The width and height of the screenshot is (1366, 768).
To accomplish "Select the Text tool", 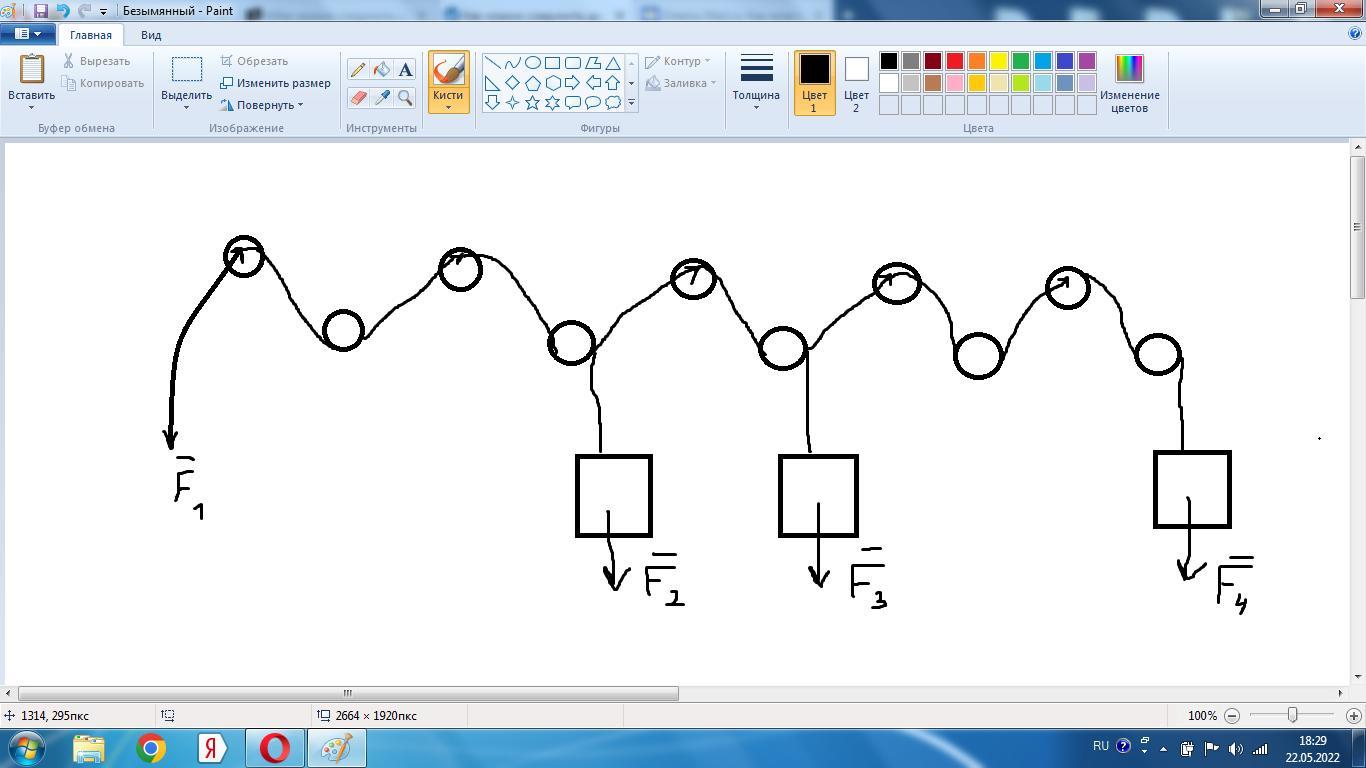I will pyautogui.click(x=405, y=70).
